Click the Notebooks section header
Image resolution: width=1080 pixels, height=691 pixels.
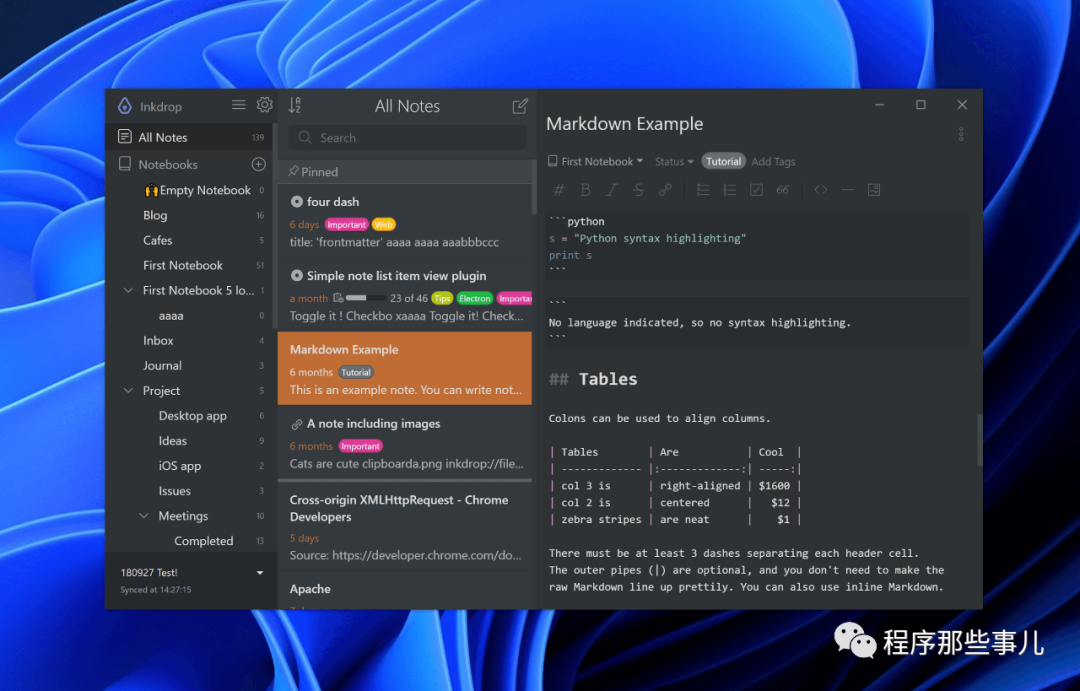coord(168,165)
